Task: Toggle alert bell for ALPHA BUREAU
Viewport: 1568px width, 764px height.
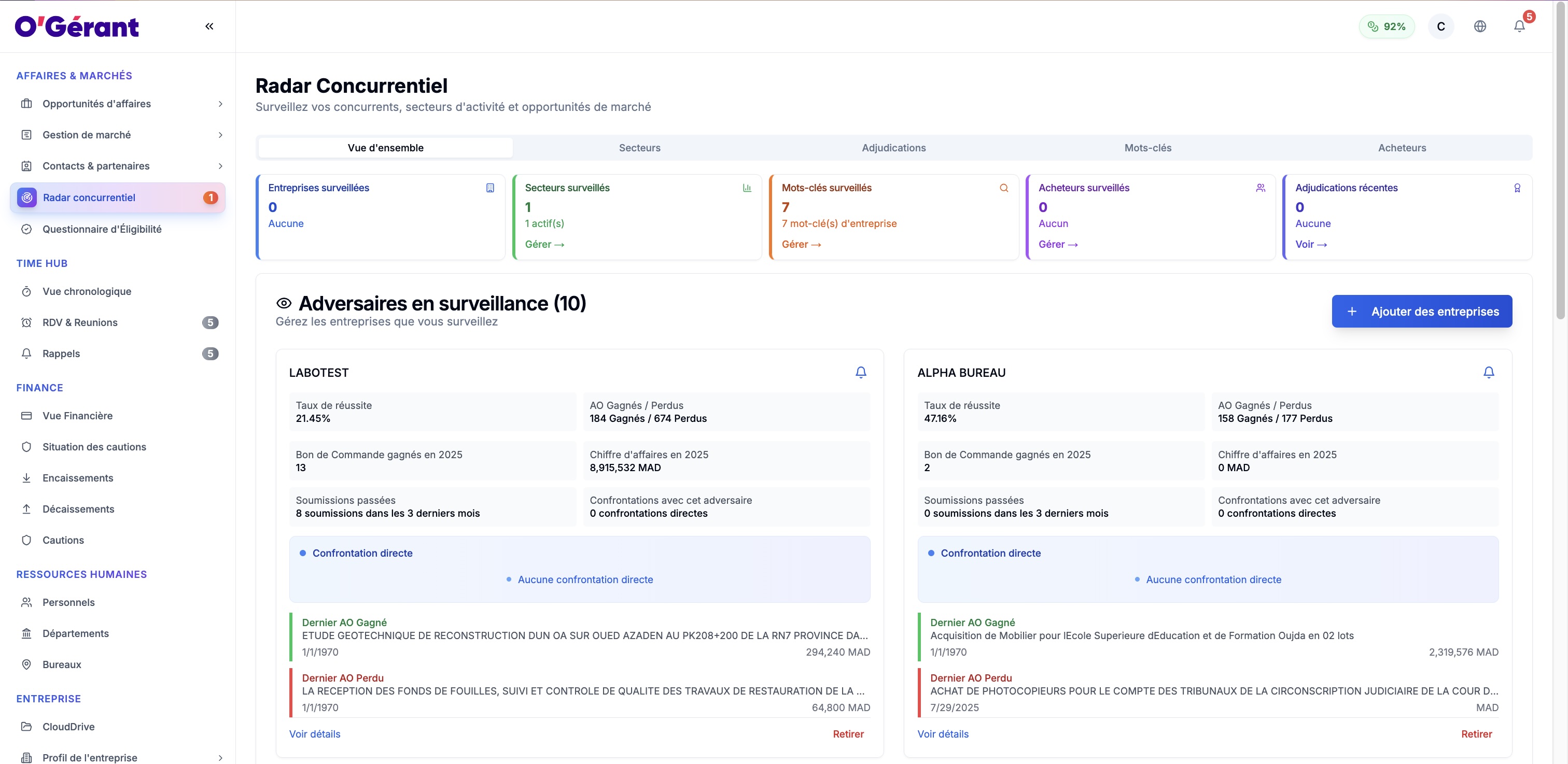Action: point(1488,372)
